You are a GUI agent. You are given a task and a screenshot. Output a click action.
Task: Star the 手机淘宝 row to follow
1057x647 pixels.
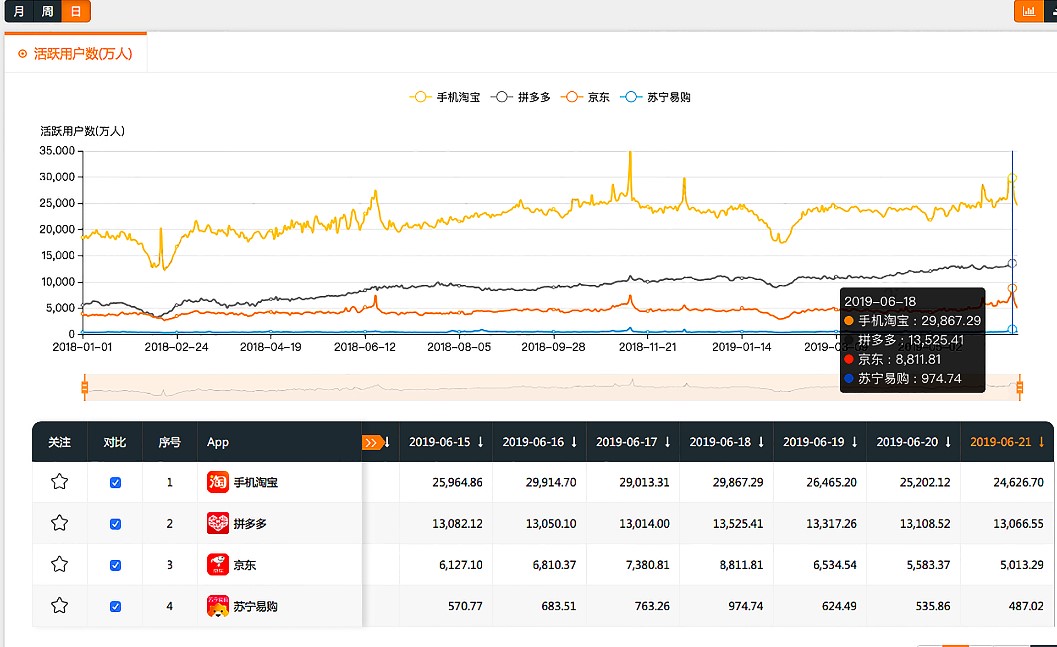pos(59,482)
